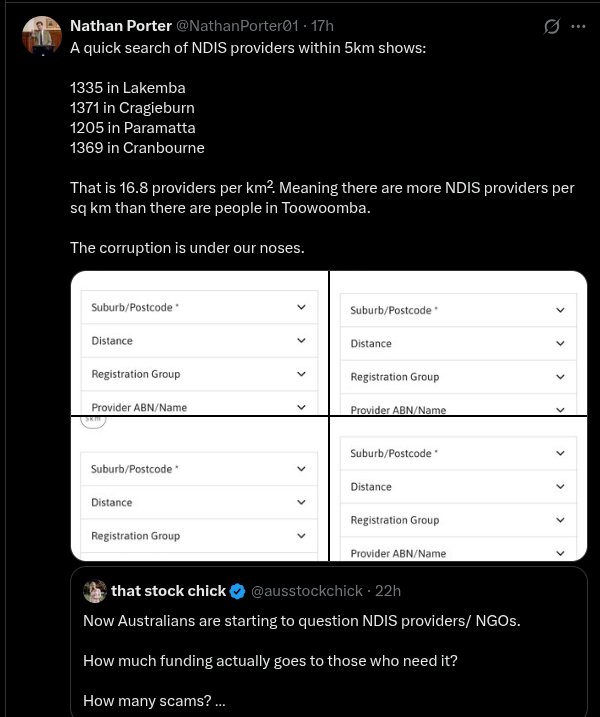Image resolution: width=600 pixels, height=717 pixels.
Task: Expand Suburb/Postcode dropdown in top-left image
Action: (301, 308)
